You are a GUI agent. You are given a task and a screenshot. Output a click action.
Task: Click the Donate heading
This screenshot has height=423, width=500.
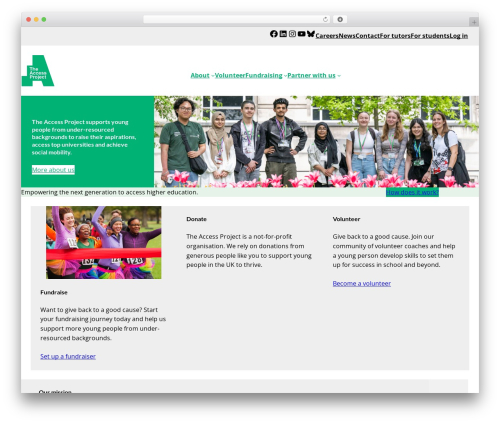click(196, 219)
